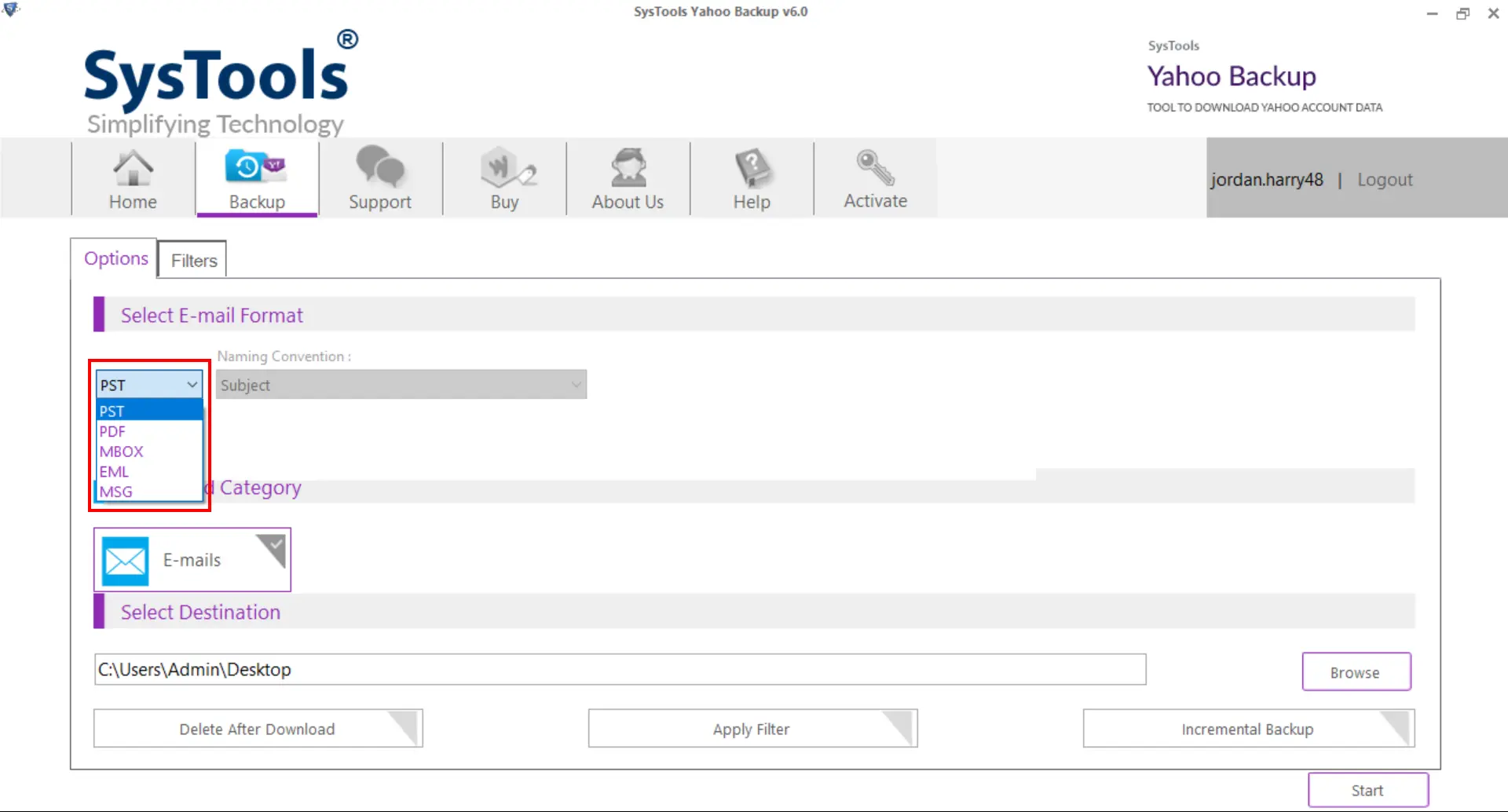
Task: Click the destination path input field
Action: click(620, 669)
